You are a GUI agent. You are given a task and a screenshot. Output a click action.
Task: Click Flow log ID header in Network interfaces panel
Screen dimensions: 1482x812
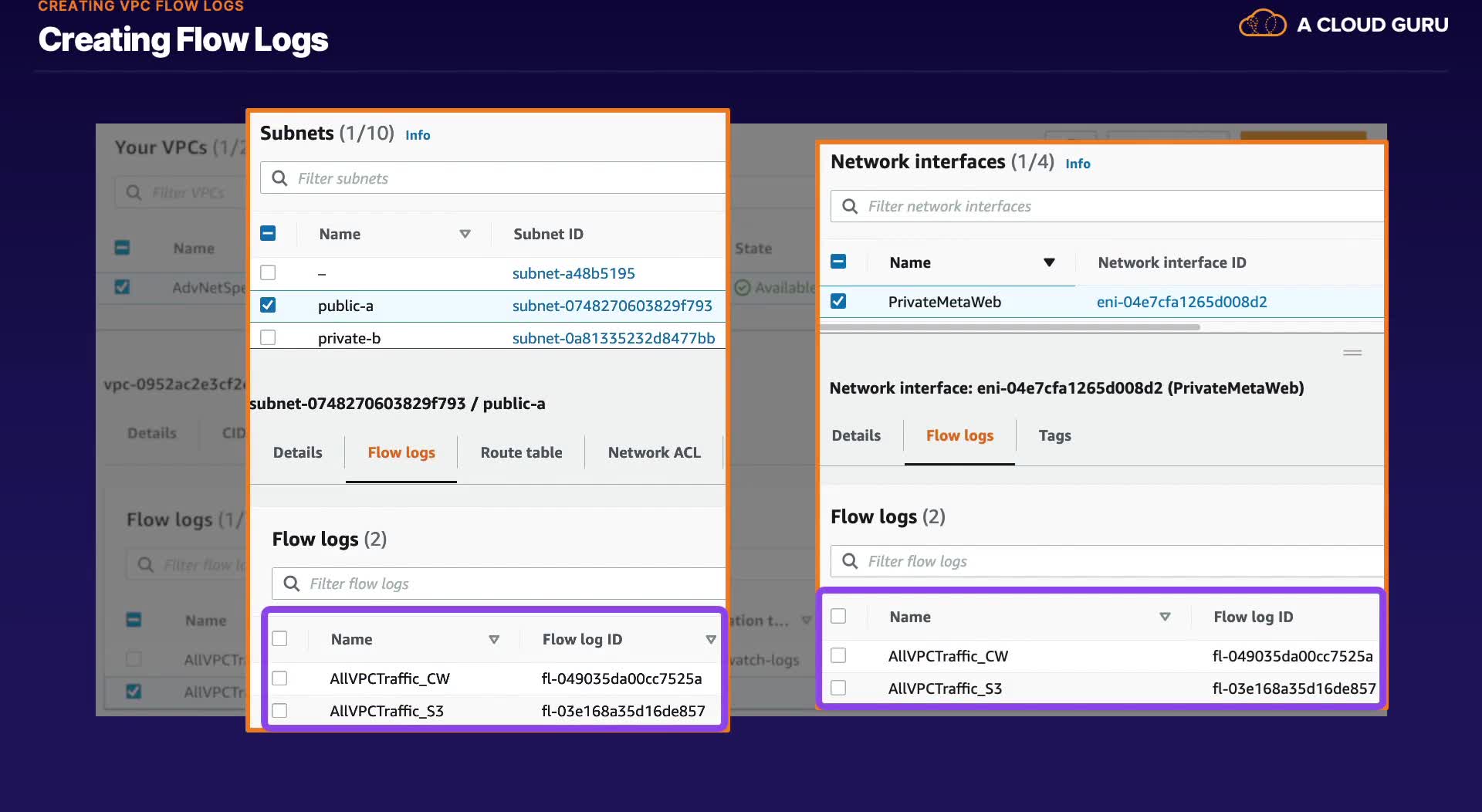point(1253,617)
